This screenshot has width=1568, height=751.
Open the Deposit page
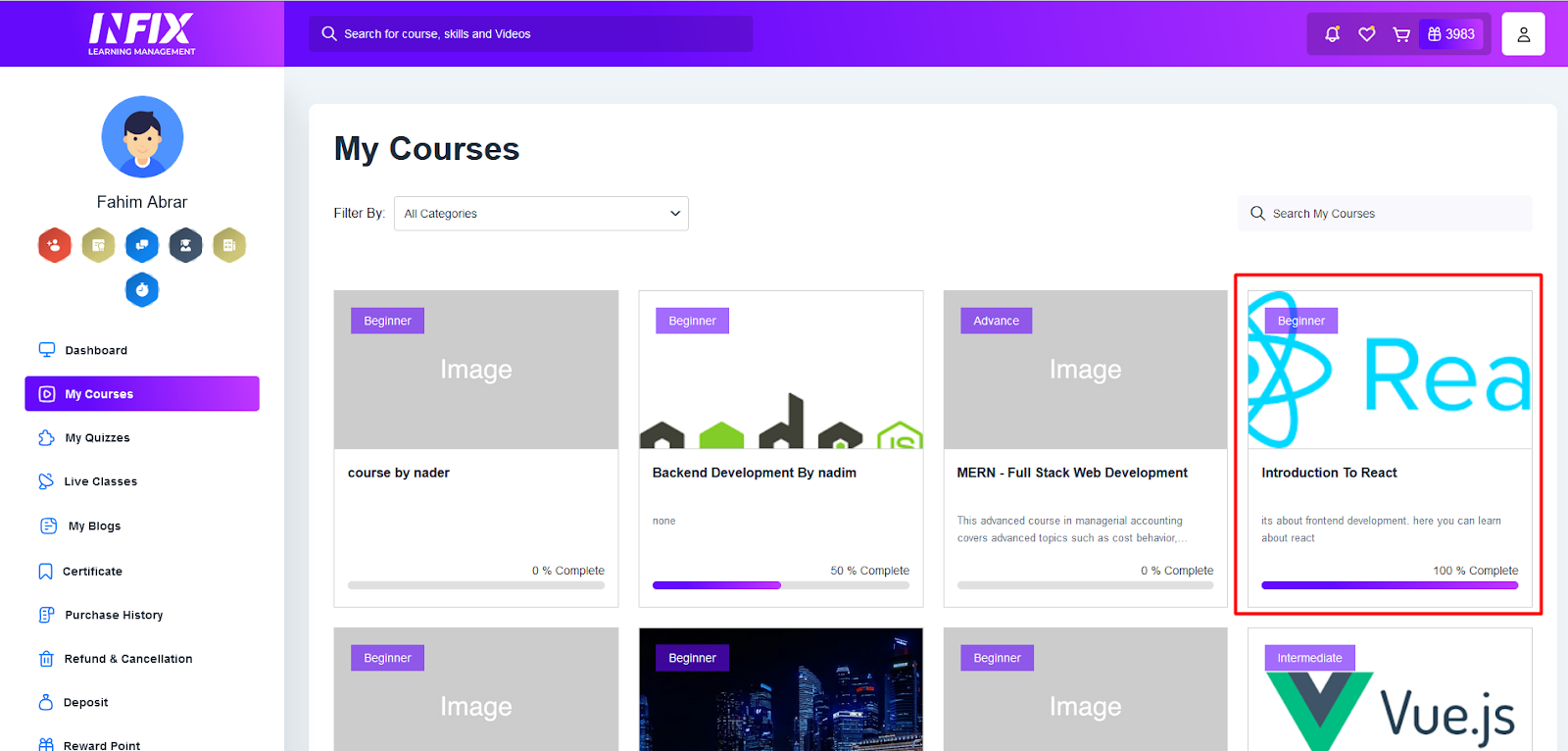[x=86, y=703]
